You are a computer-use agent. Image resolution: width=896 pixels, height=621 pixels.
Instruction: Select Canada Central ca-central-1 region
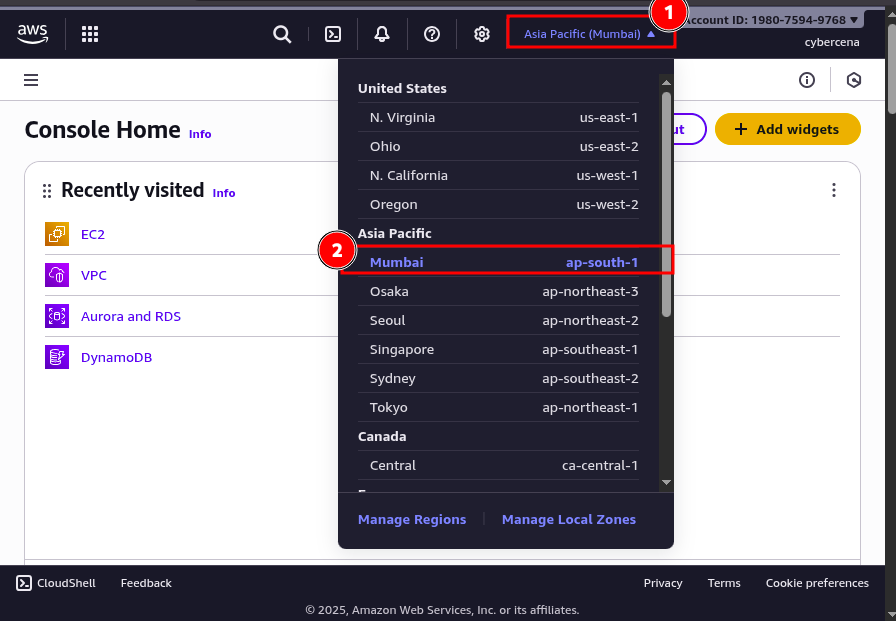(x=498, y=466)
